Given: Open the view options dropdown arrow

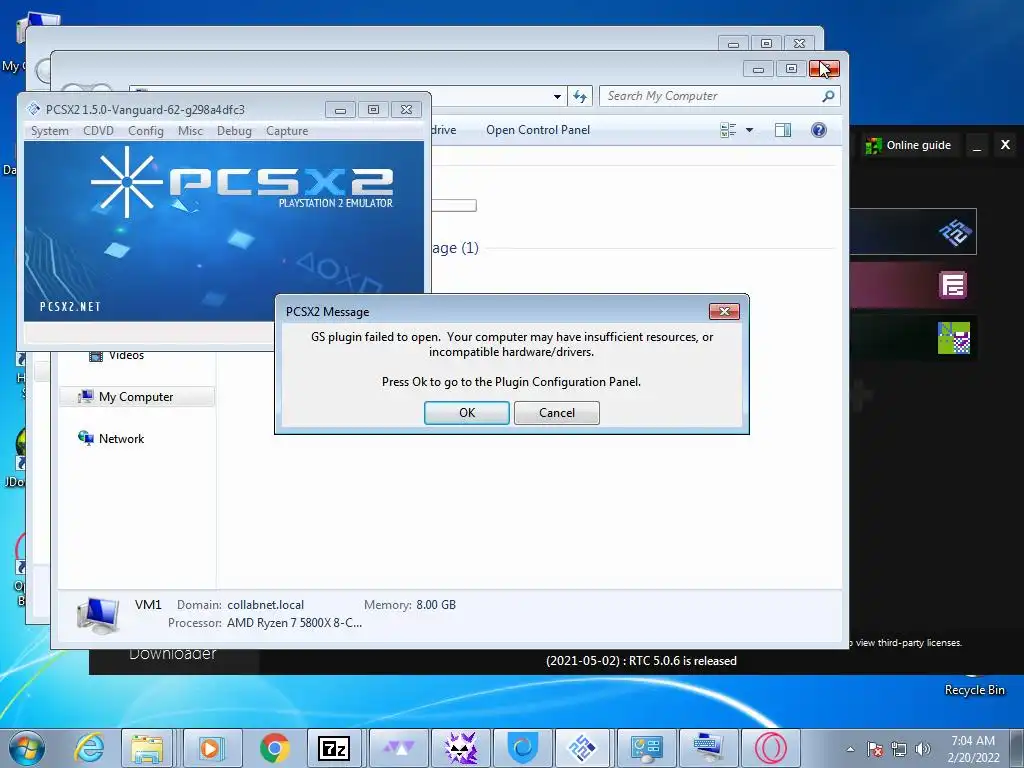Looking at the screenshot, I should pos(749,130).
